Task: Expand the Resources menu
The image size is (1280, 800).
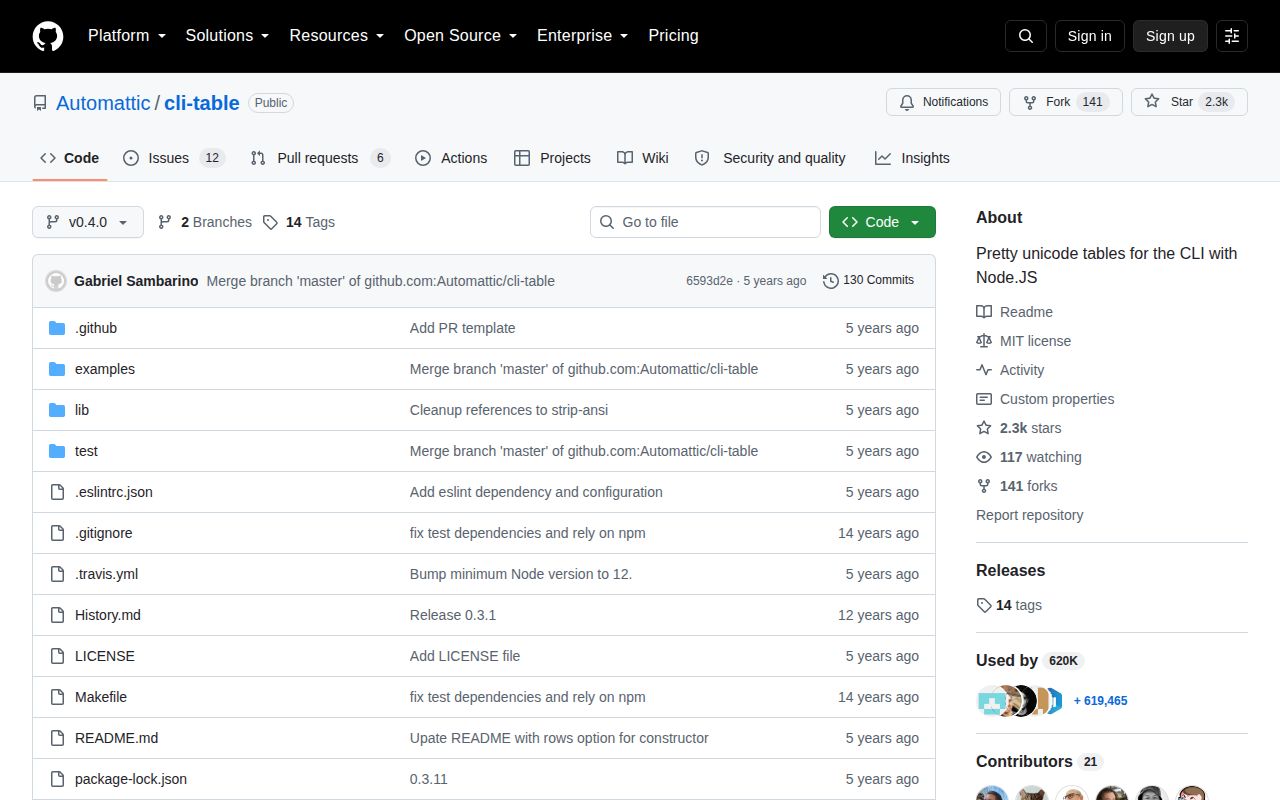Action: [337, 35]
